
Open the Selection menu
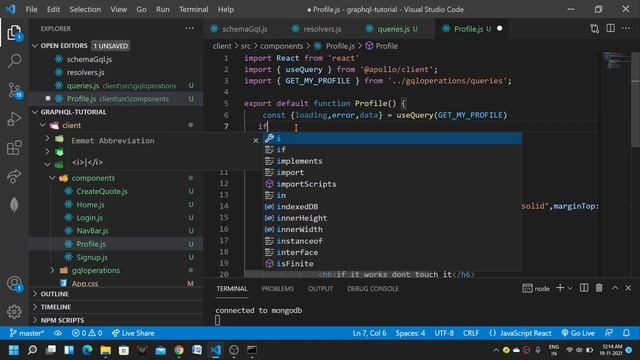[x=85, y=9]
